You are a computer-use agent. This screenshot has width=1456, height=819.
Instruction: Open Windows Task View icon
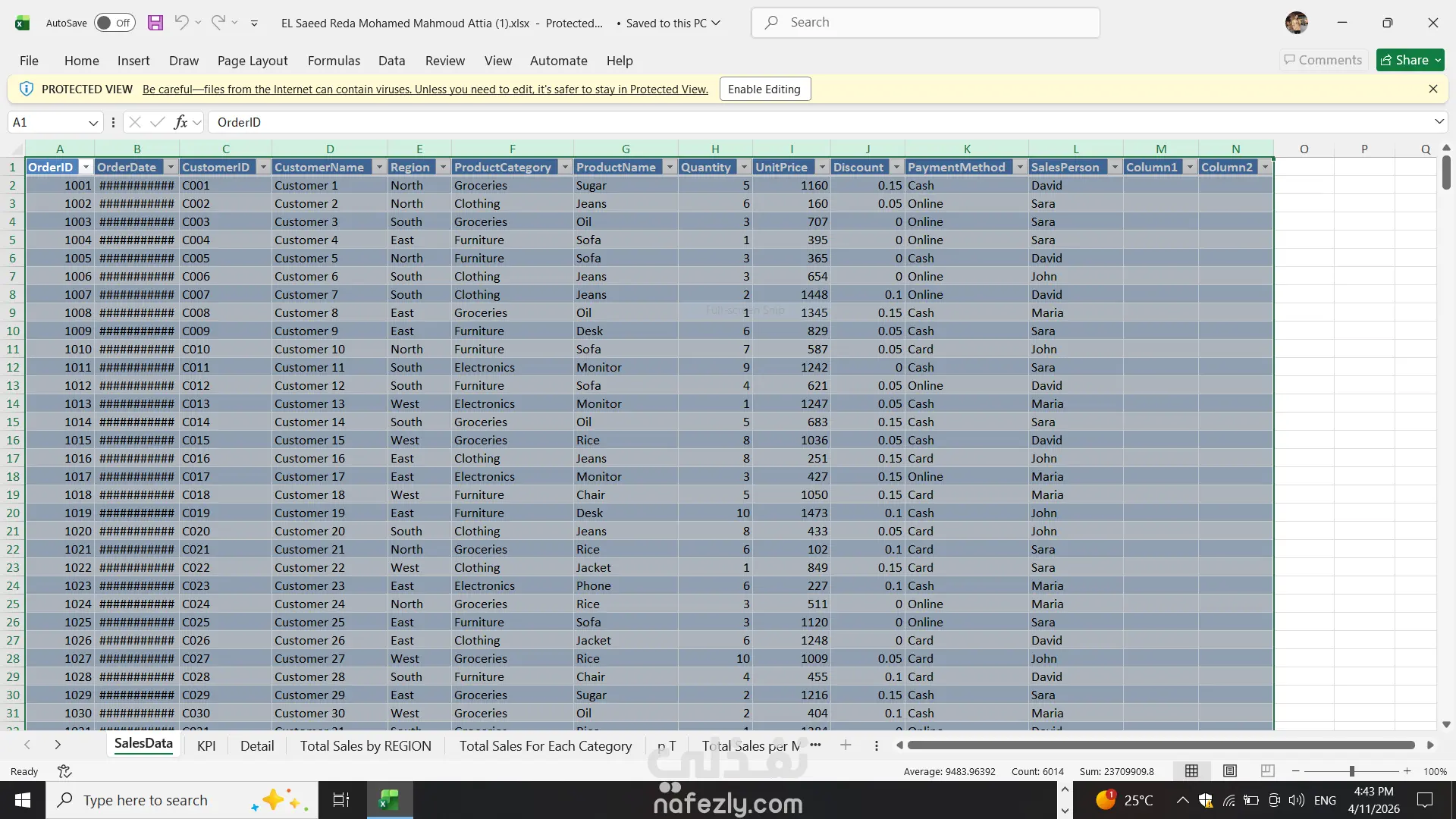point(341,800)
